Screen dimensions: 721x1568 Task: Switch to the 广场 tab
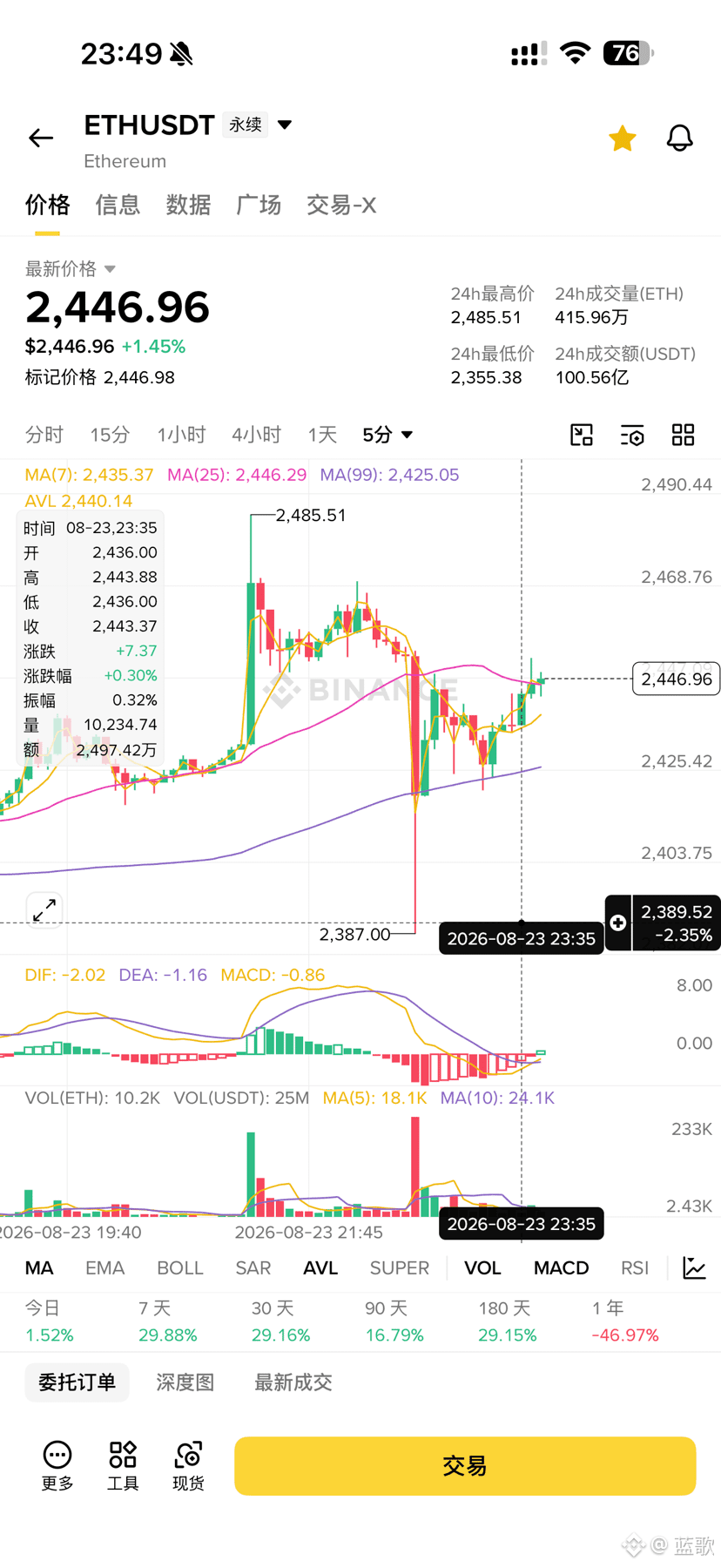tap(259, 205)
